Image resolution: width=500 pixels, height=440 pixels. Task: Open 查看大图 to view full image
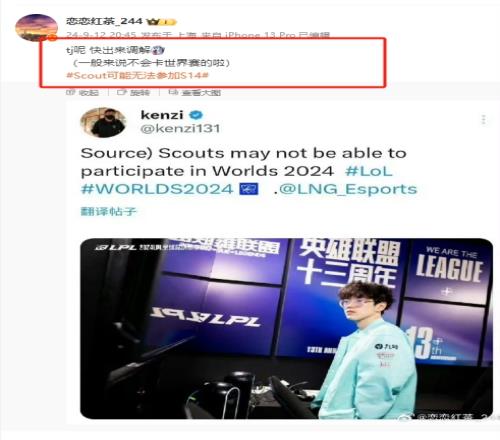coord(194,92)
